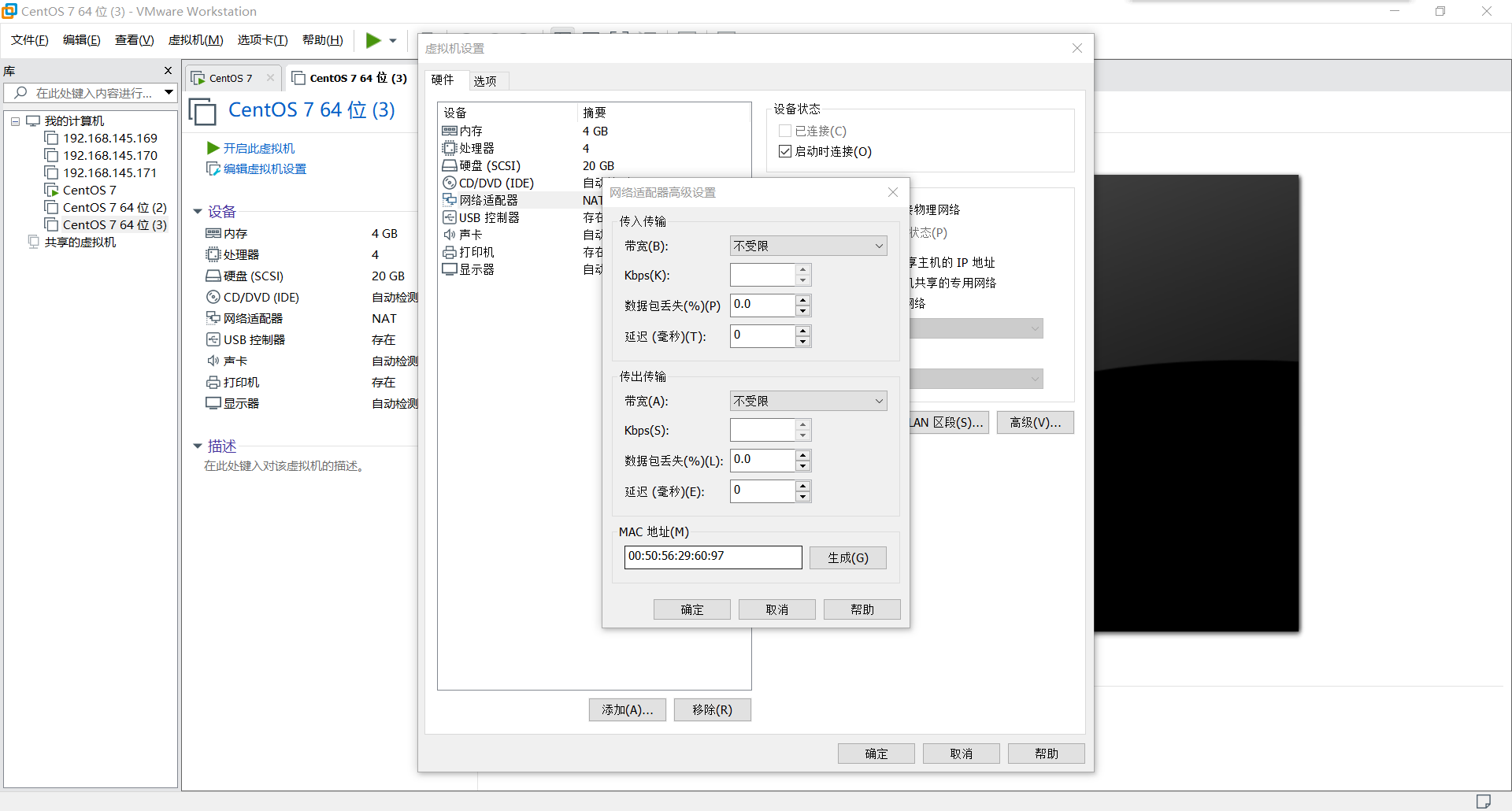Collapse the 我的计算机 tree node
Viewport: 1512px width, 811px height.
click(15, 121)
